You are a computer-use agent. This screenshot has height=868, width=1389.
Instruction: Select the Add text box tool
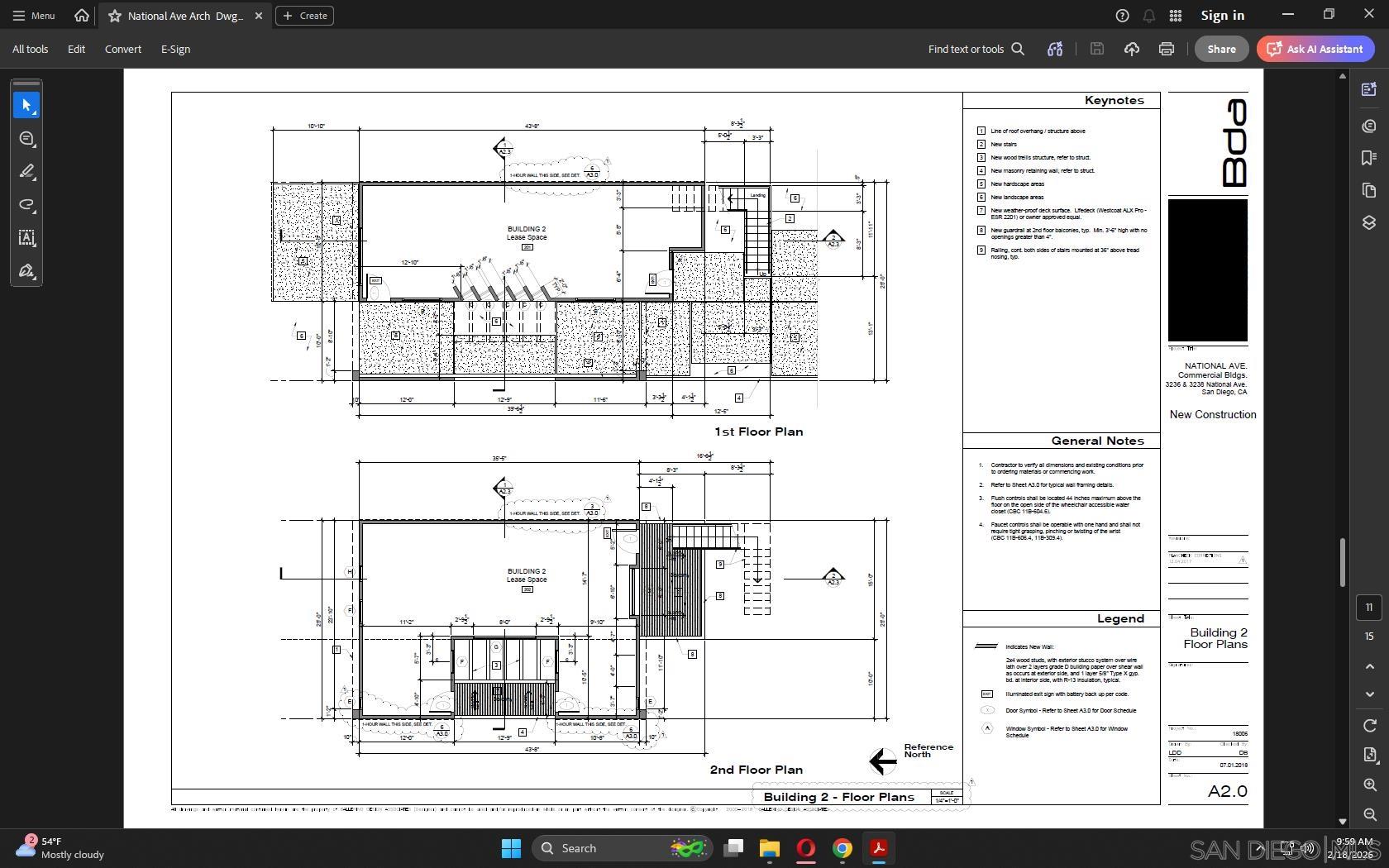pyautogui.click(x=26, y=238)
